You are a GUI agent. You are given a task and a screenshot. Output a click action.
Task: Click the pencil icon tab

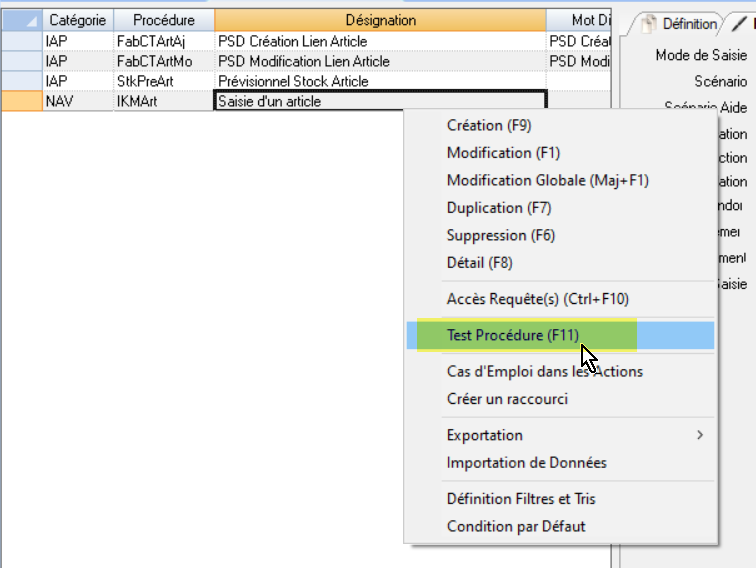point(738,23)
